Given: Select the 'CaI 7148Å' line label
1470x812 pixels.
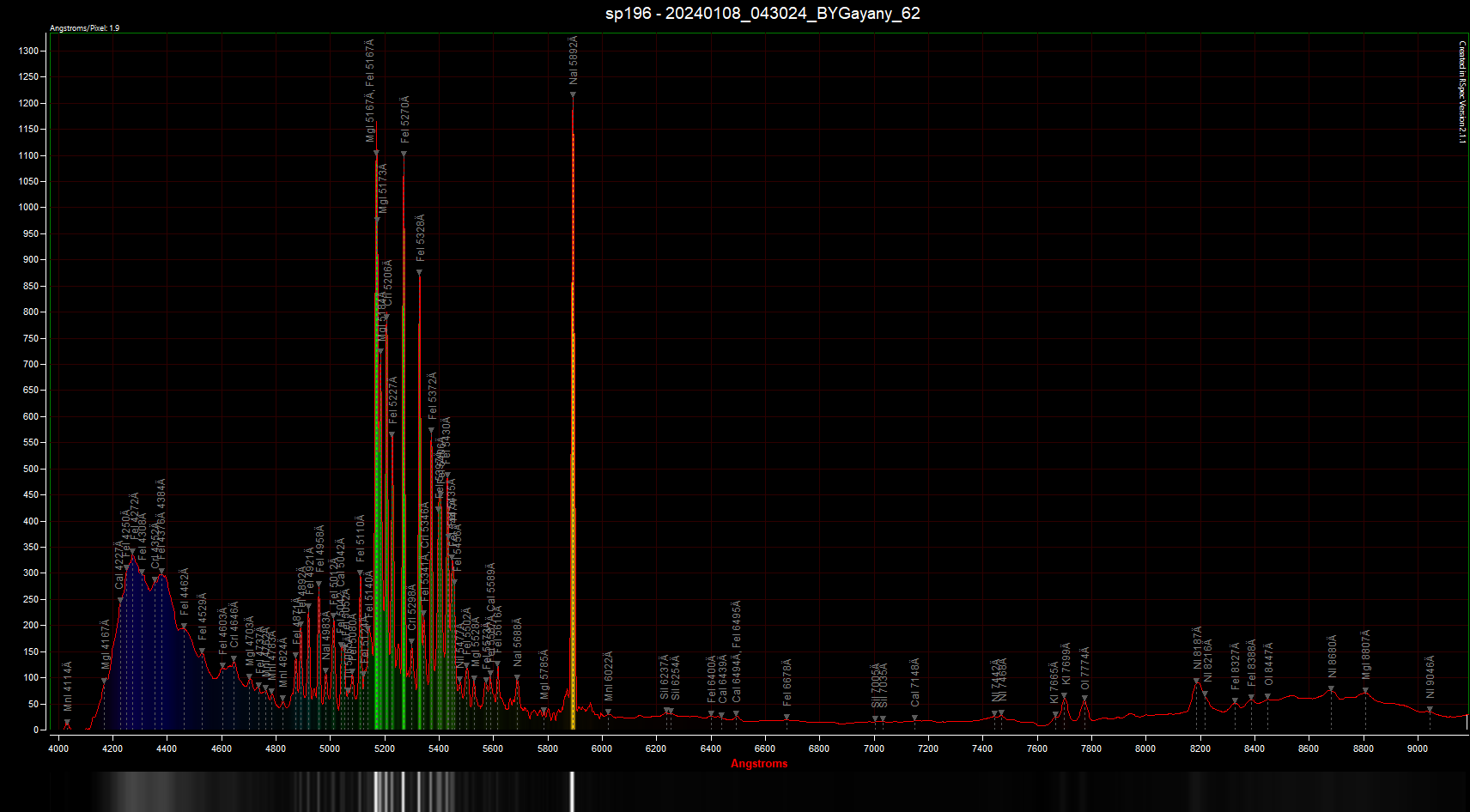Looking at the screenshot, I should tap(915, 682).
